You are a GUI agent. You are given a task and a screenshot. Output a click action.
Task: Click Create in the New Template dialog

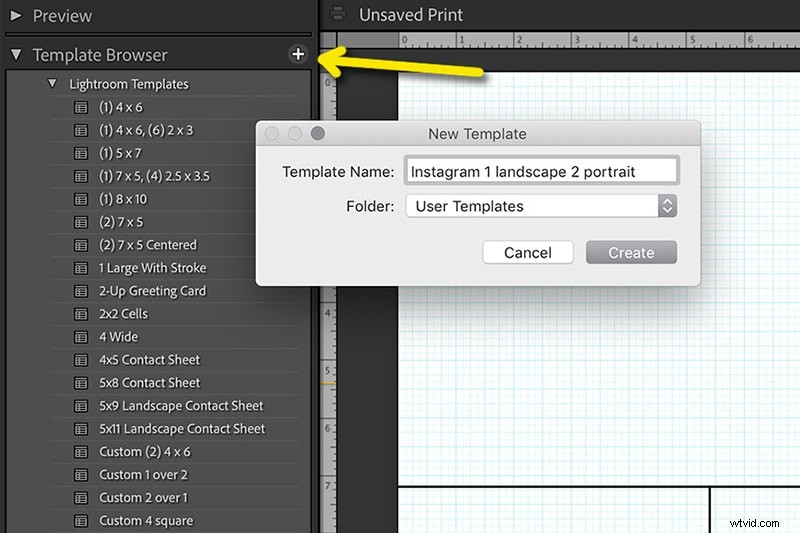click(x=631, y=252)
